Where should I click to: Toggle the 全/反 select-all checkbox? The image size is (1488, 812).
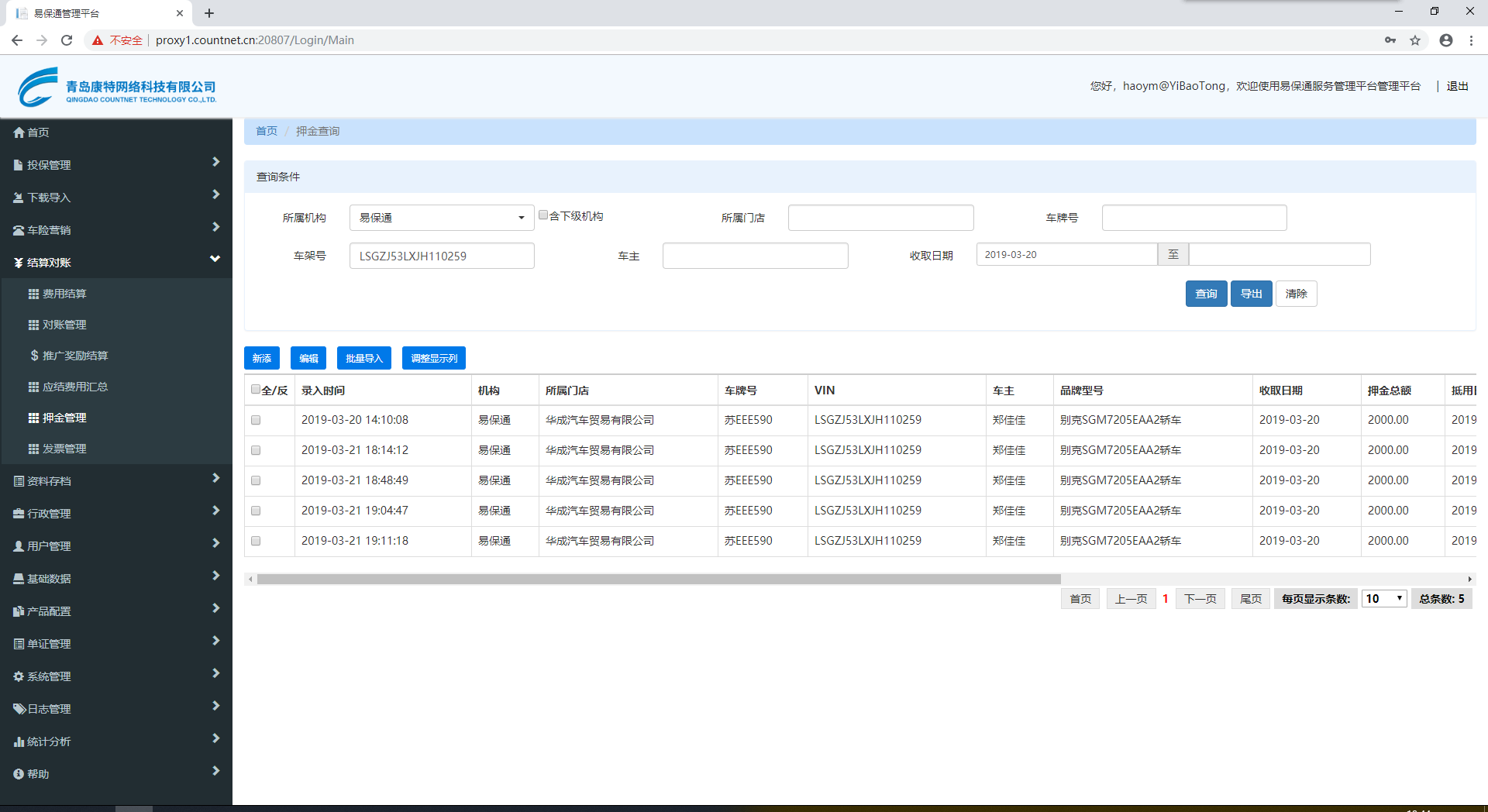[256, 390]
